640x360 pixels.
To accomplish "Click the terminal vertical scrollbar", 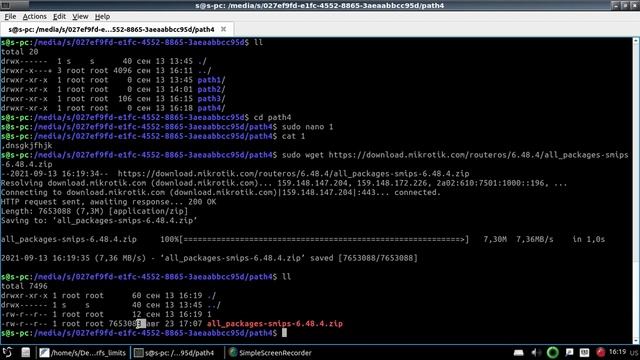I will click(636, 190).
